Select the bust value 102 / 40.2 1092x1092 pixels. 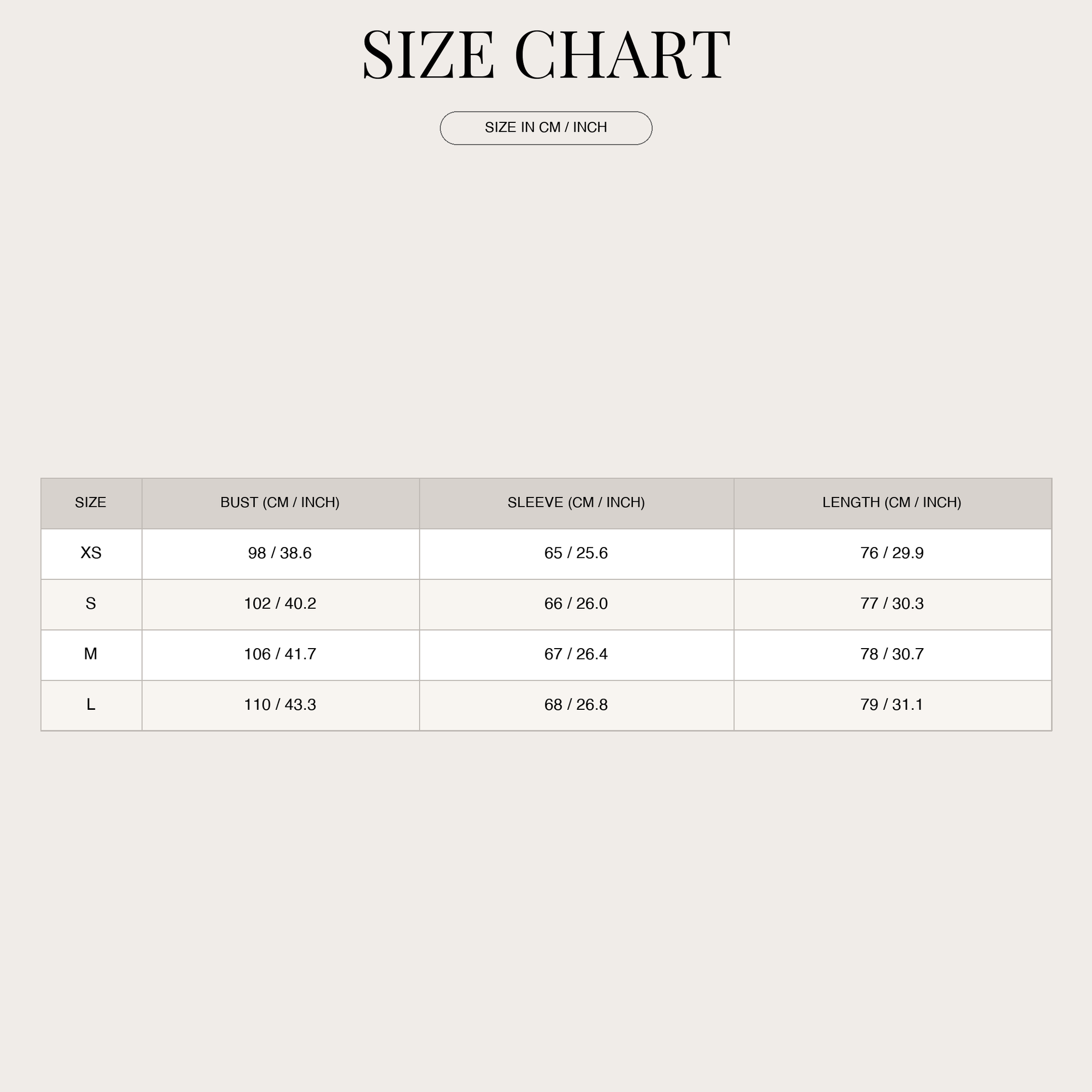280,603
